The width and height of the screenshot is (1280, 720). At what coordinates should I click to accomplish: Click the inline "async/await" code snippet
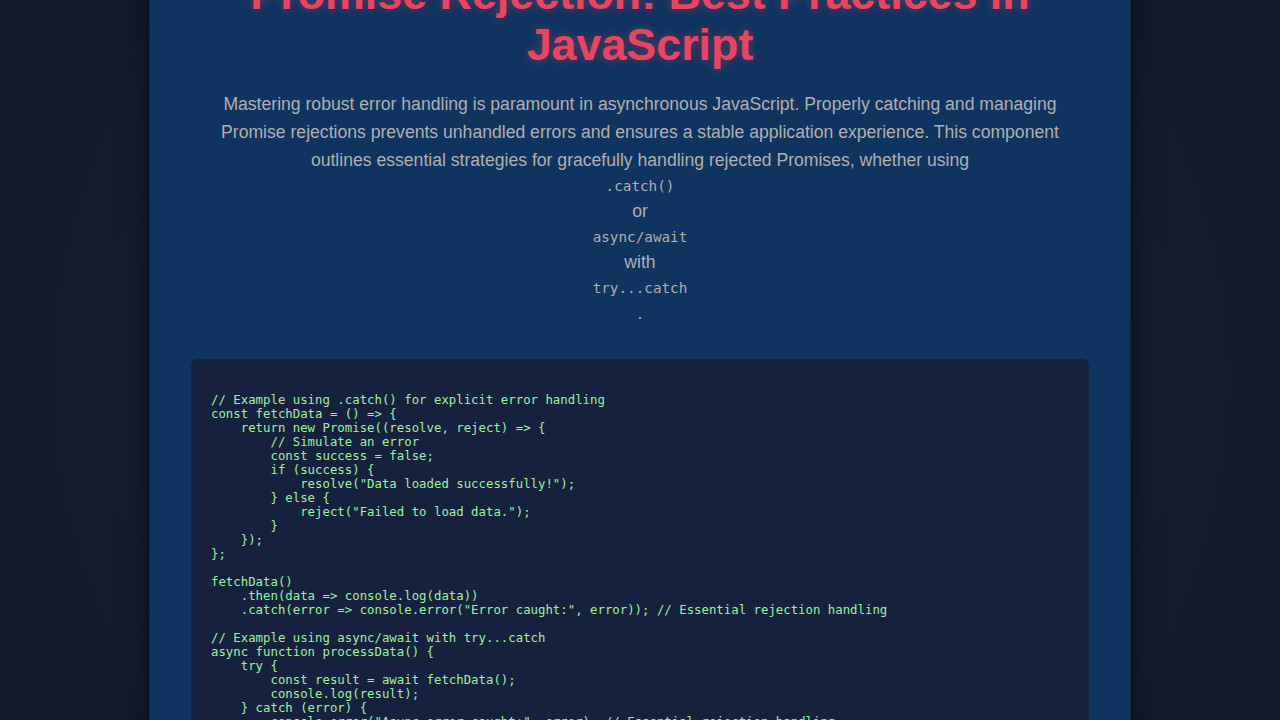tap(639, 237)
